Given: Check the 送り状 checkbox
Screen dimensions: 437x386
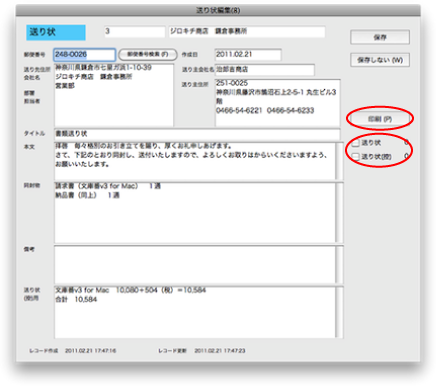Looking at the screenshot, I should [356, 143].
